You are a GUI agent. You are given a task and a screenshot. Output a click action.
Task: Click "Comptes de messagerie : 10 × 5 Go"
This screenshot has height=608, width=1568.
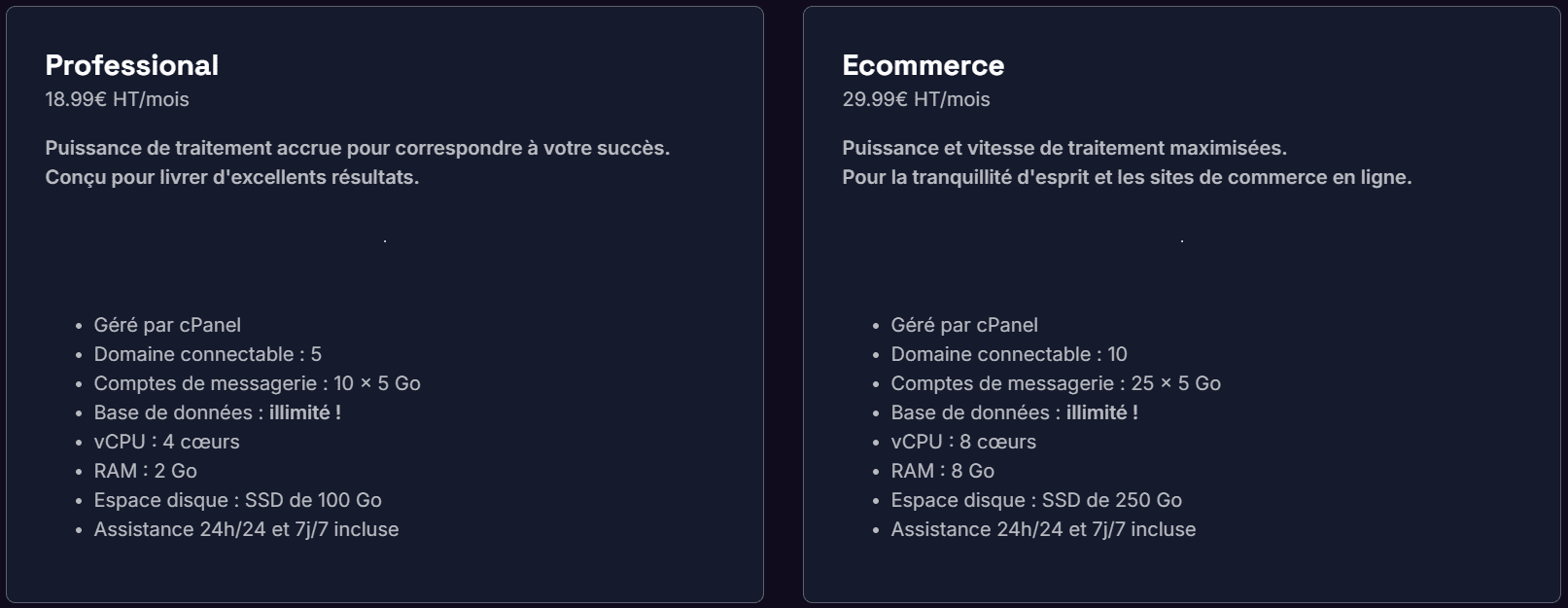click(257, 383)
